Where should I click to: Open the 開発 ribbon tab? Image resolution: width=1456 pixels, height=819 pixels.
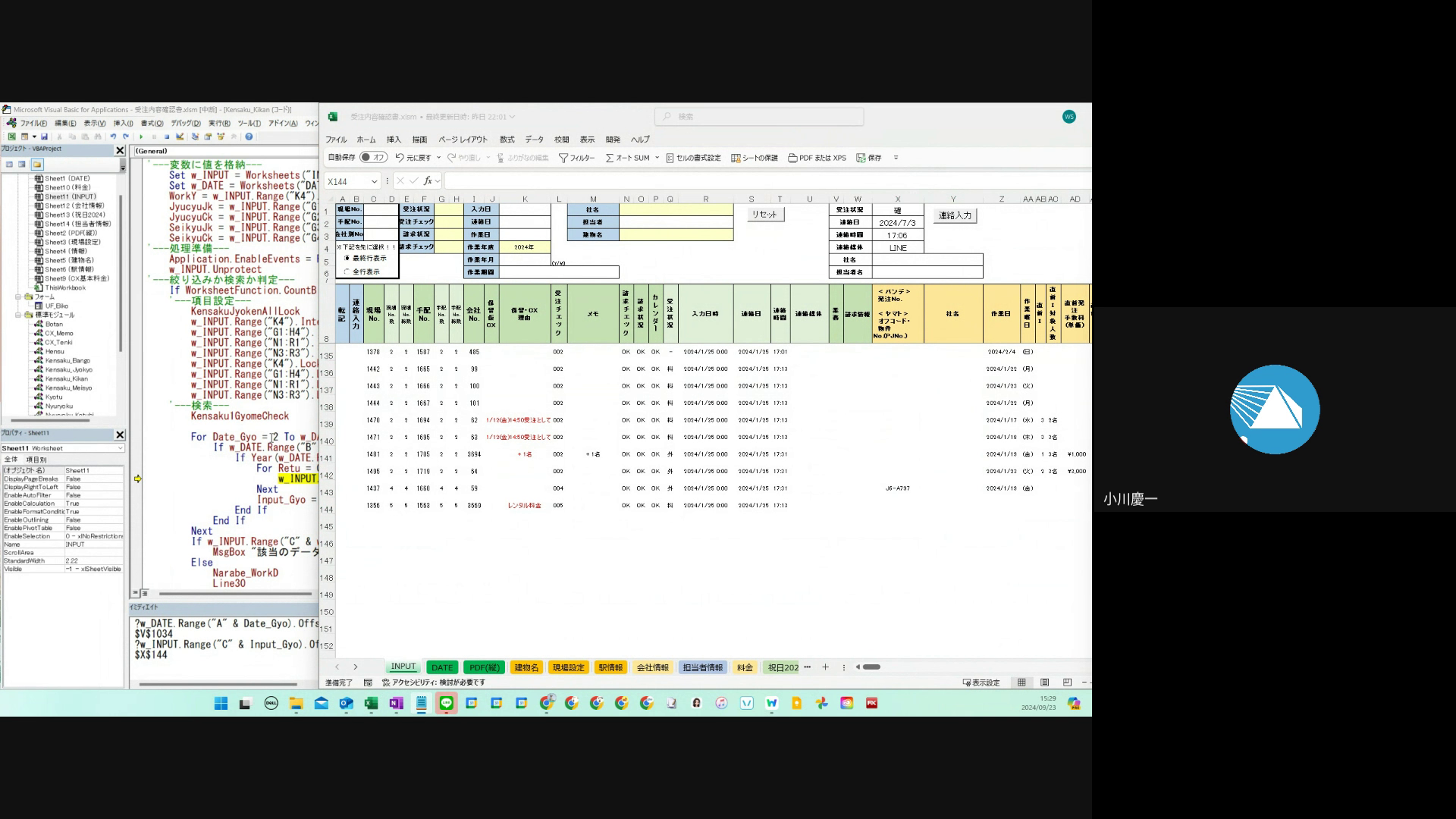click(x=613, y=140)
